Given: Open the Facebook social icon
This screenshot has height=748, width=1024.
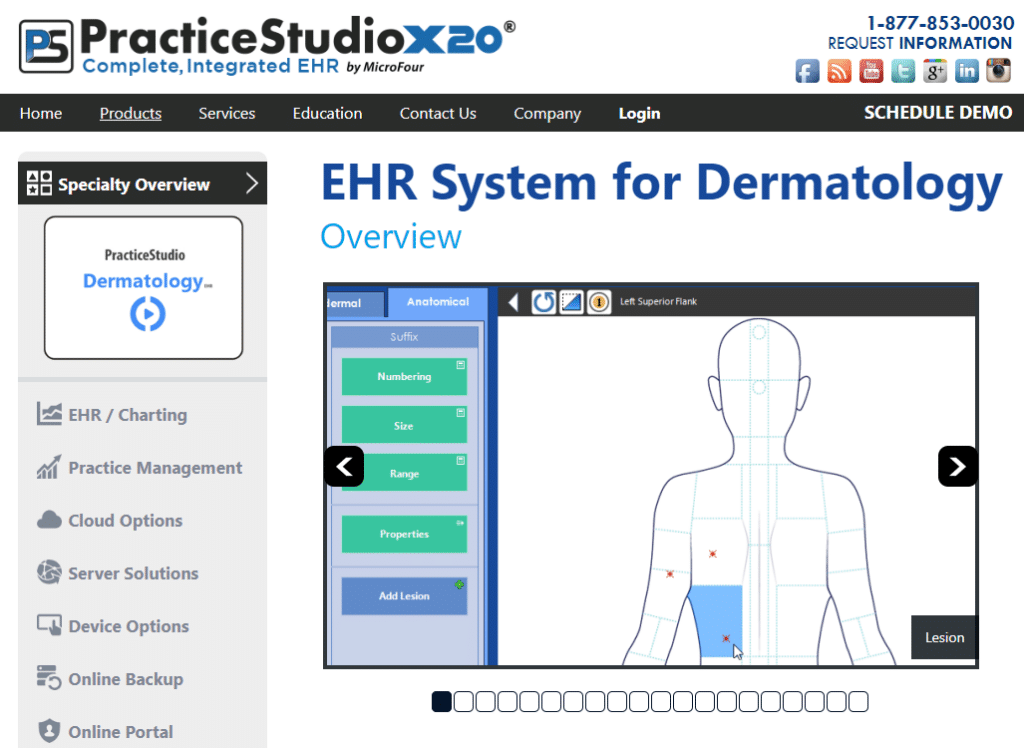Looking at the screenshot, I should [x=807, y=71].
